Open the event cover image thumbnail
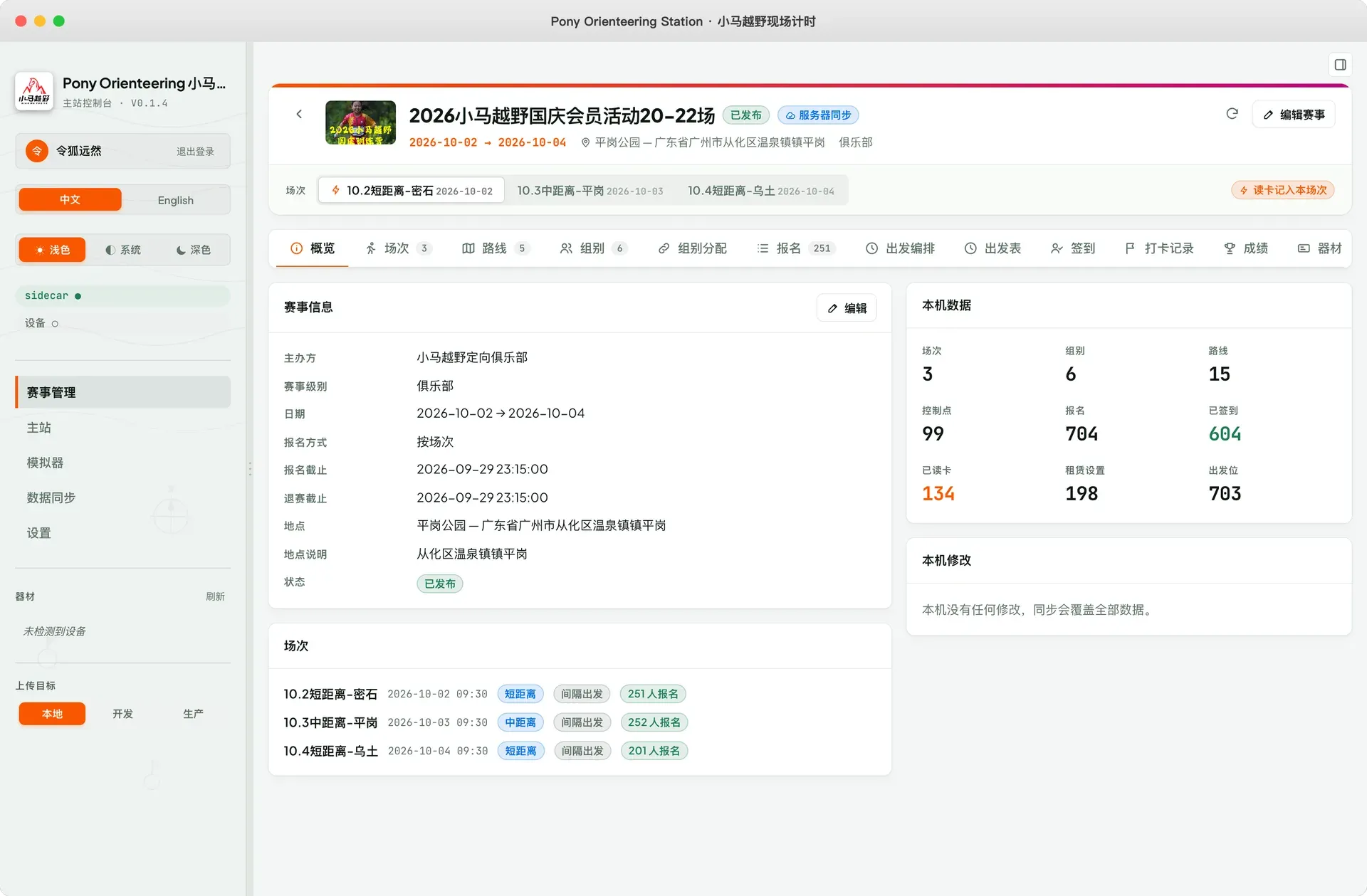The height and width of the screenshot is (896, 1367). point(360,122)
